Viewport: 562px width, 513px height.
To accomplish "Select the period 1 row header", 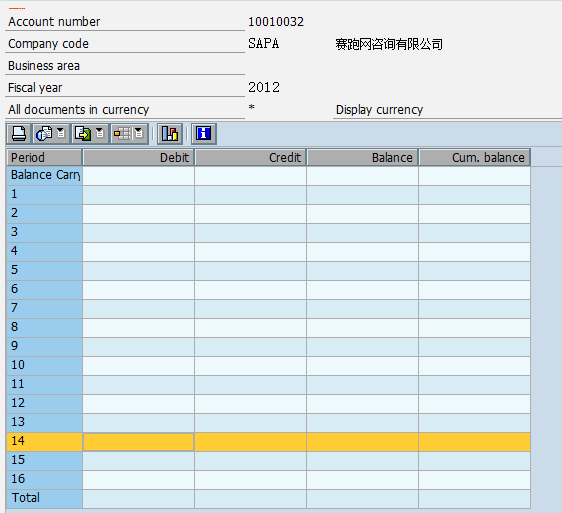I will pos(44,194).
